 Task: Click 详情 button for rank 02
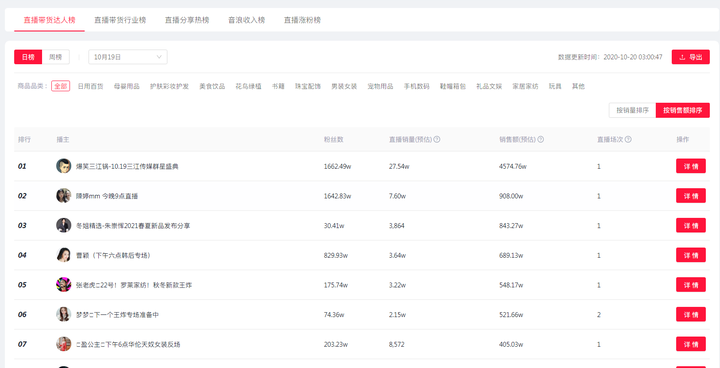[x=691, y=196]
